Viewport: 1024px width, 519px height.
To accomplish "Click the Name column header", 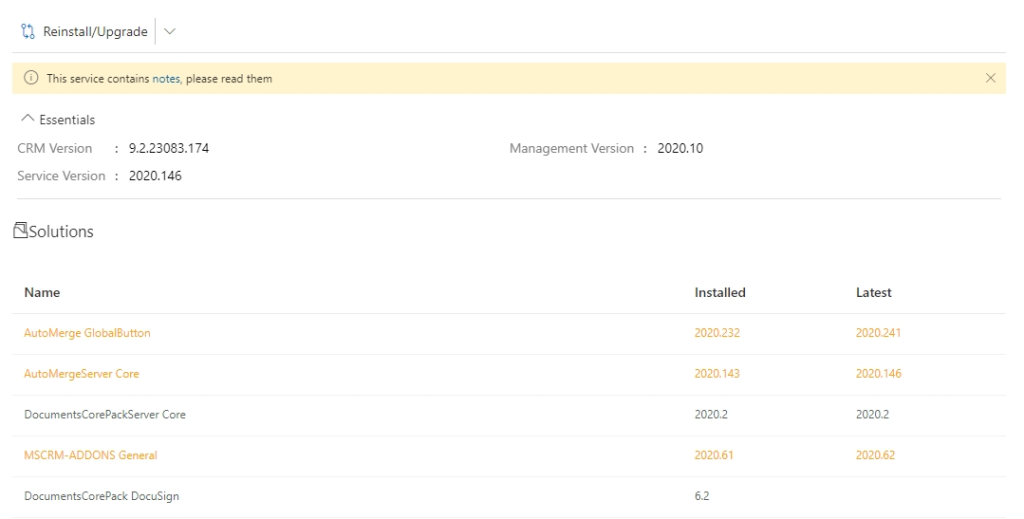I will point(42,292).
